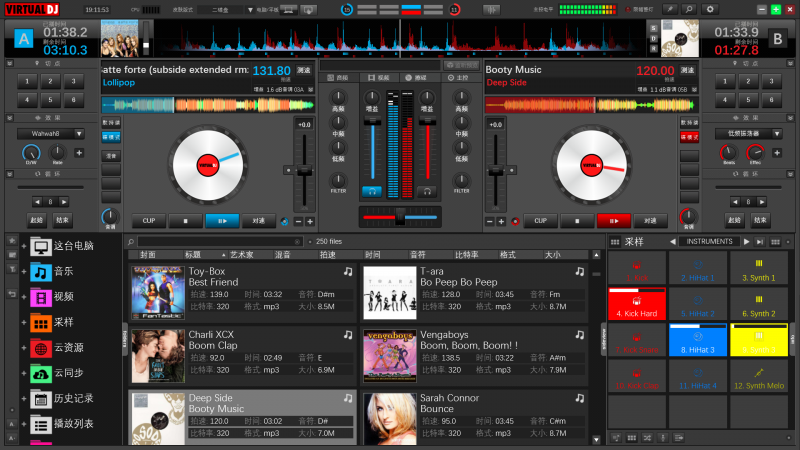The image size is (800, 450).
Task: Expand the 音乐 tree node
Action: click(23, 272)
